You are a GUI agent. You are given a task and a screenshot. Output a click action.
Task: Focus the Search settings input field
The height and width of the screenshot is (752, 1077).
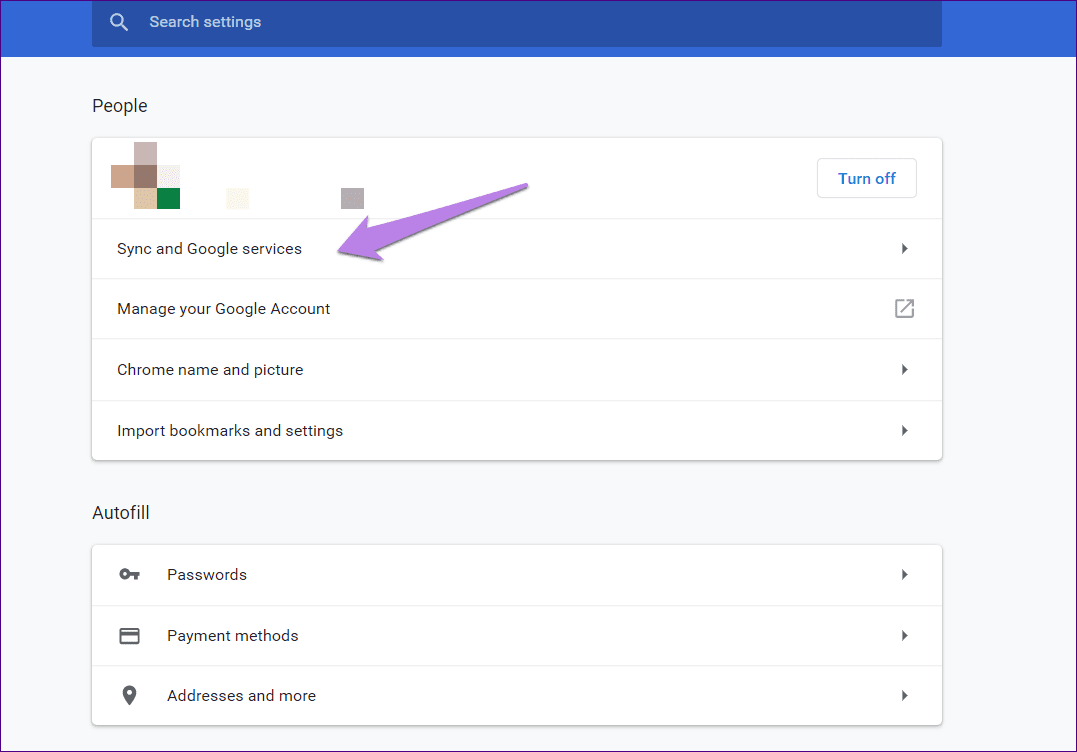[517, 22]
